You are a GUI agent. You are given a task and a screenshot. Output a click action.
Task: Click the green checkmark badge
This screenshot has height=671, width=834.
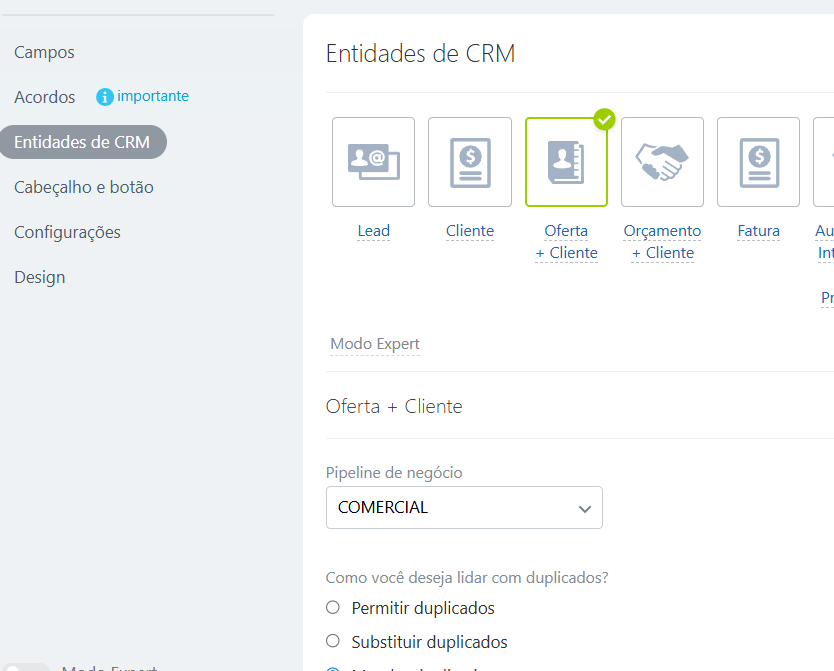tap(604, 119)
